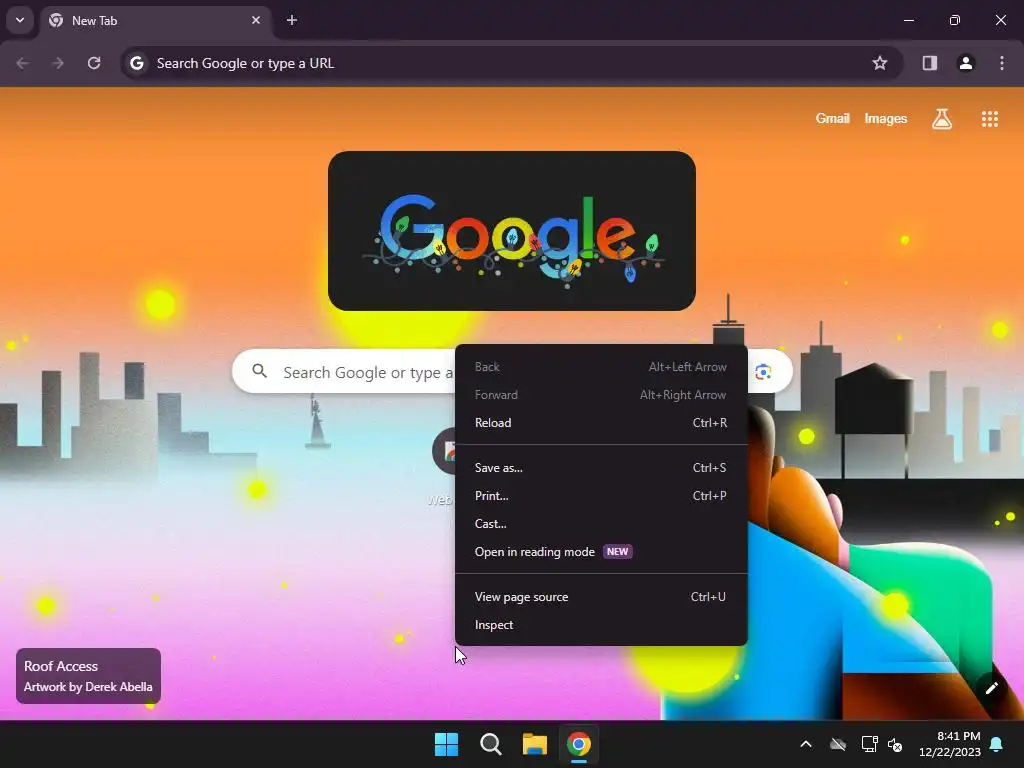Open the Roof Access artwork credit

pyautogui.click(x=88, y=676)
